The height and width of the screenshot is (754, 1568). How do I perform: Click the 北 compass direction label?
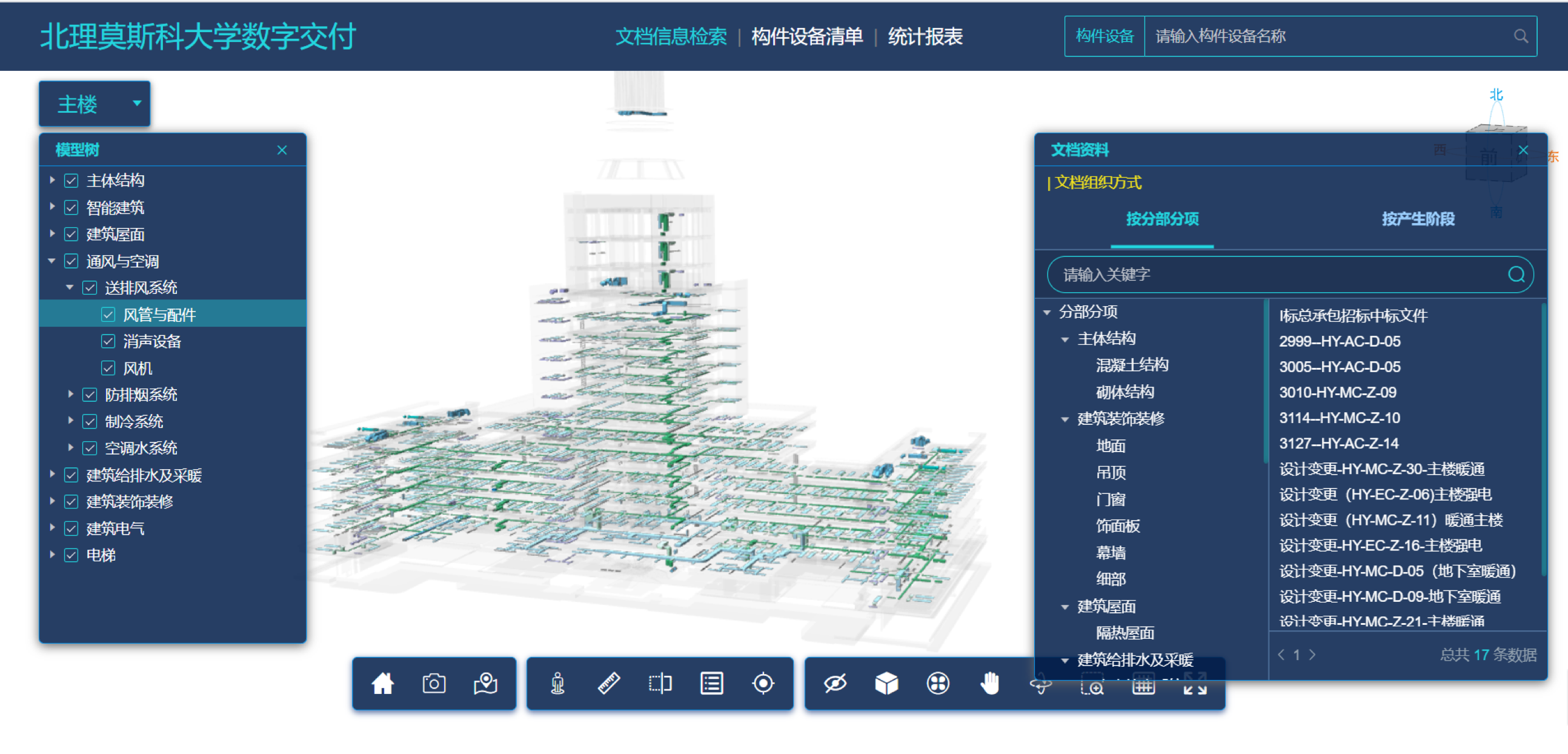click(1496, 95)
